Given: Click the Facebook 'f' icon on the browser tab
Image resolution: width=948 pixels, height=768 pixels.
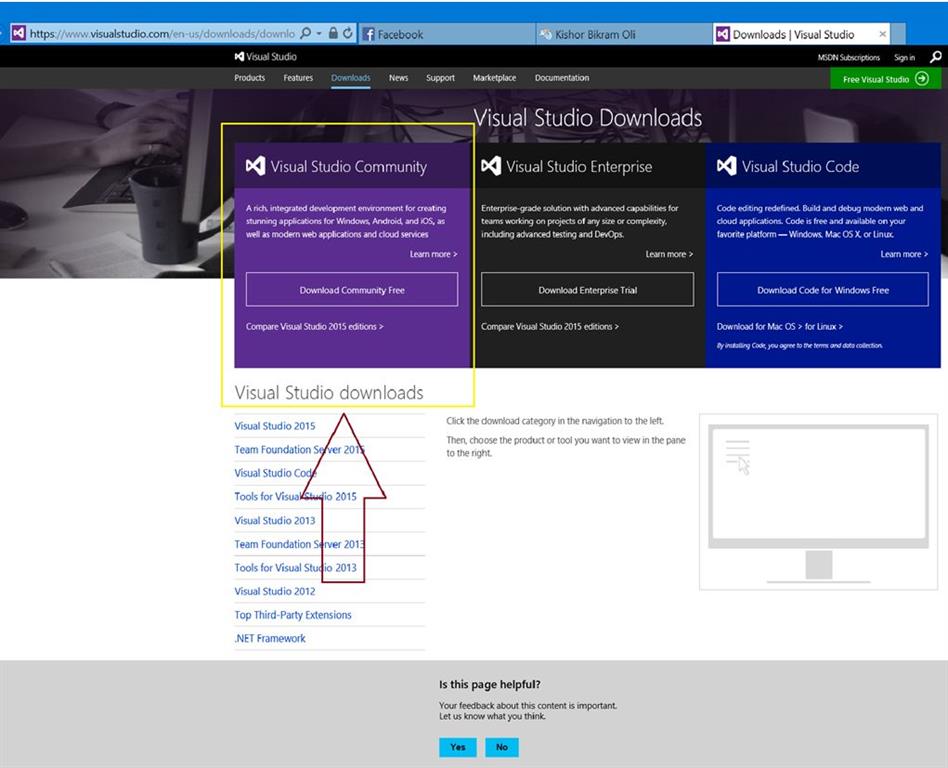Looking at the screenshot, I should [371, 33].
